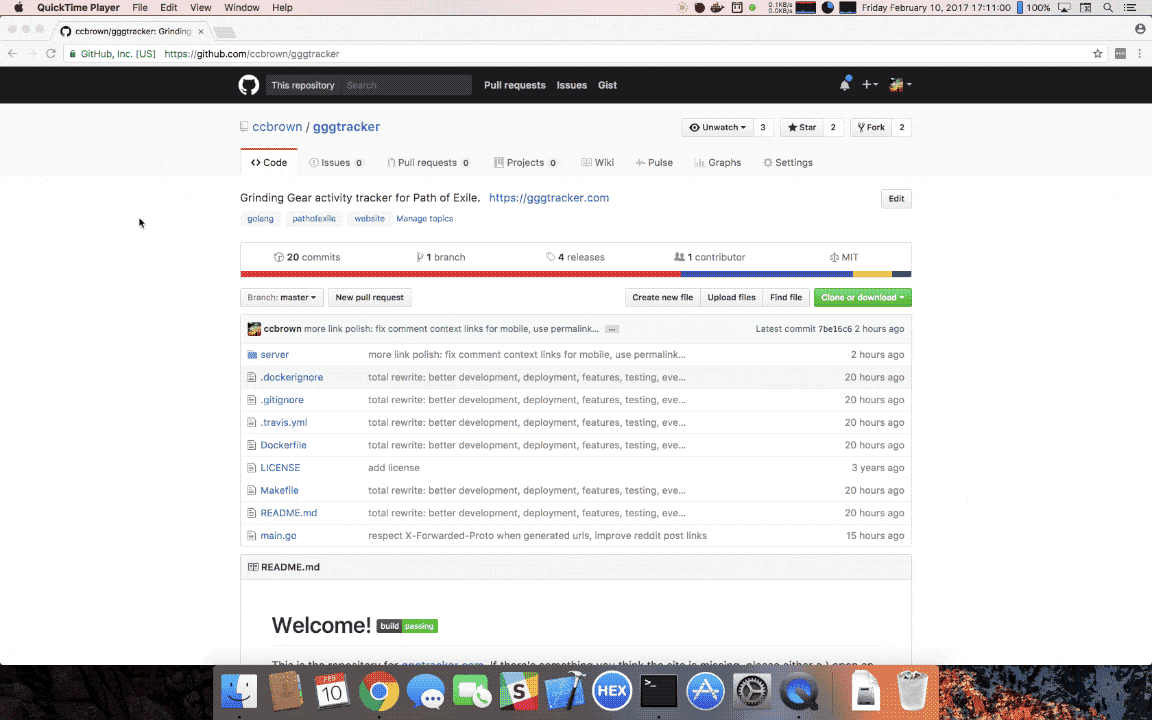Open the Dockerfile file
This screenshot has height=720, width=1152.
click(284, 445)
